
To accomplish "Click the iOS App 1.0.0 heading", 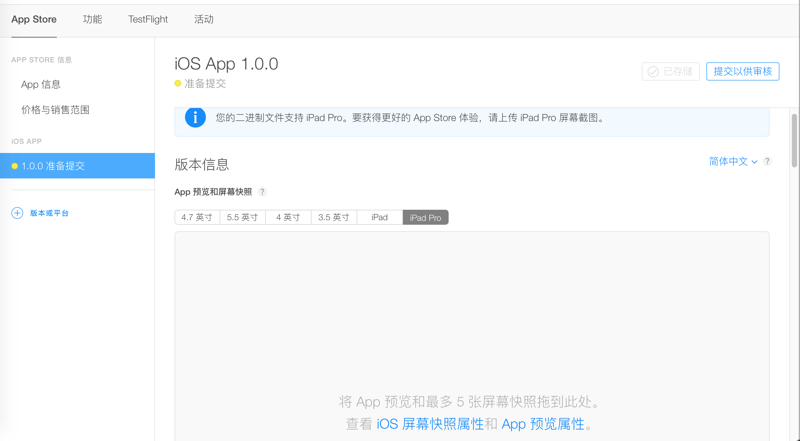I will [x=227, y=64].
